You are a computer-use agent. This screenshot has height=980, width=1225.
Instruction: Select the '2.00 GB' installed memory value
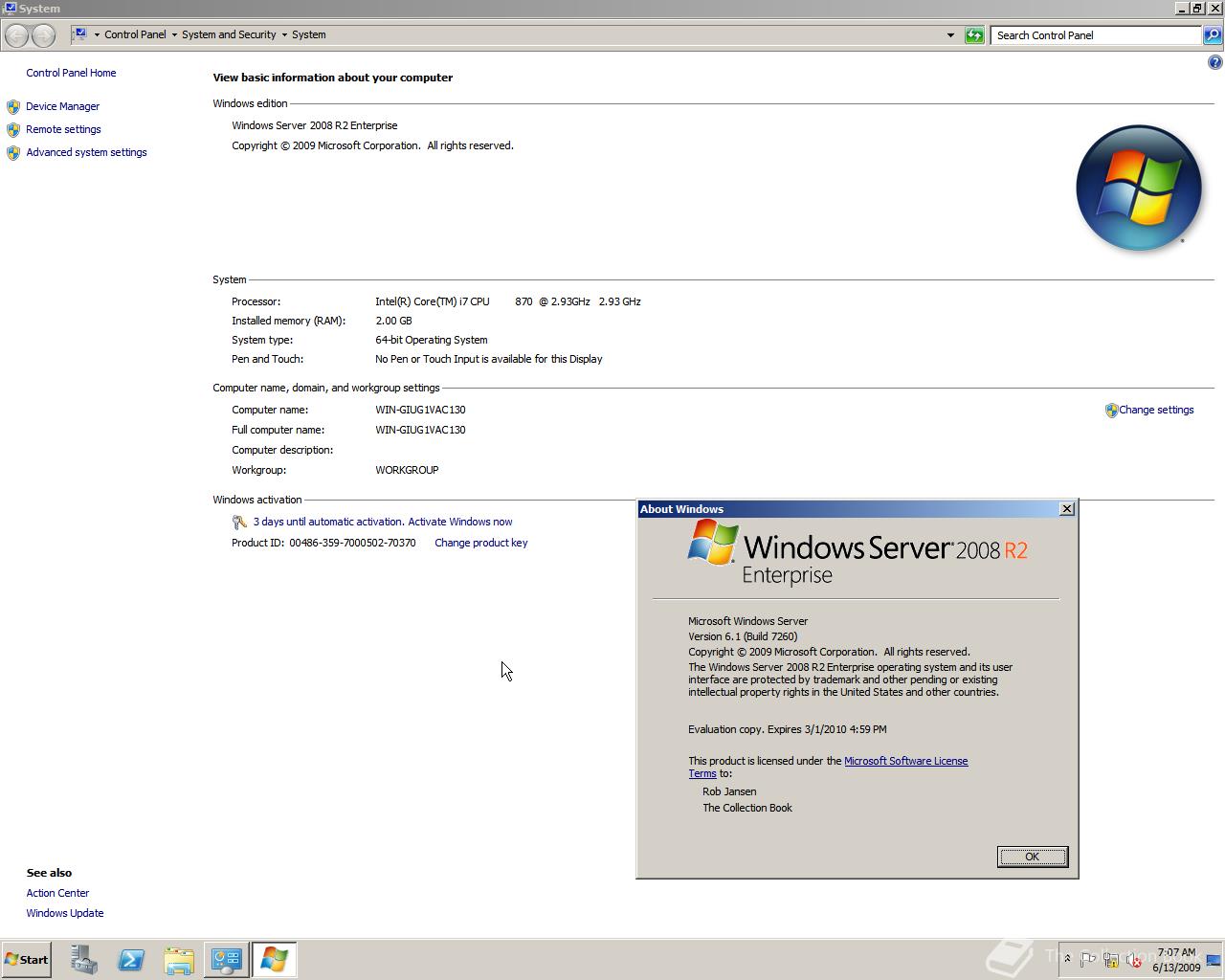click(x=393, y=321)
